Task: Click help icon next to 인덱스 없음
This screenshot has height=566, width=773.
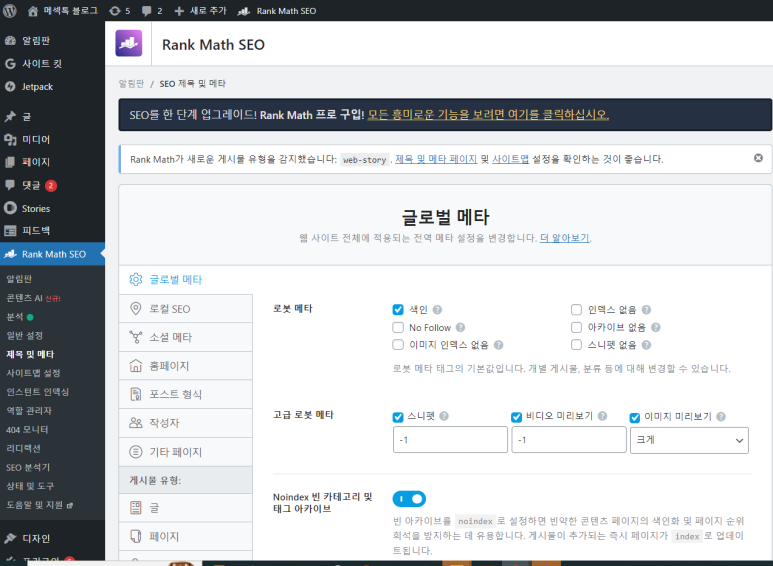Action: point(646,310)
